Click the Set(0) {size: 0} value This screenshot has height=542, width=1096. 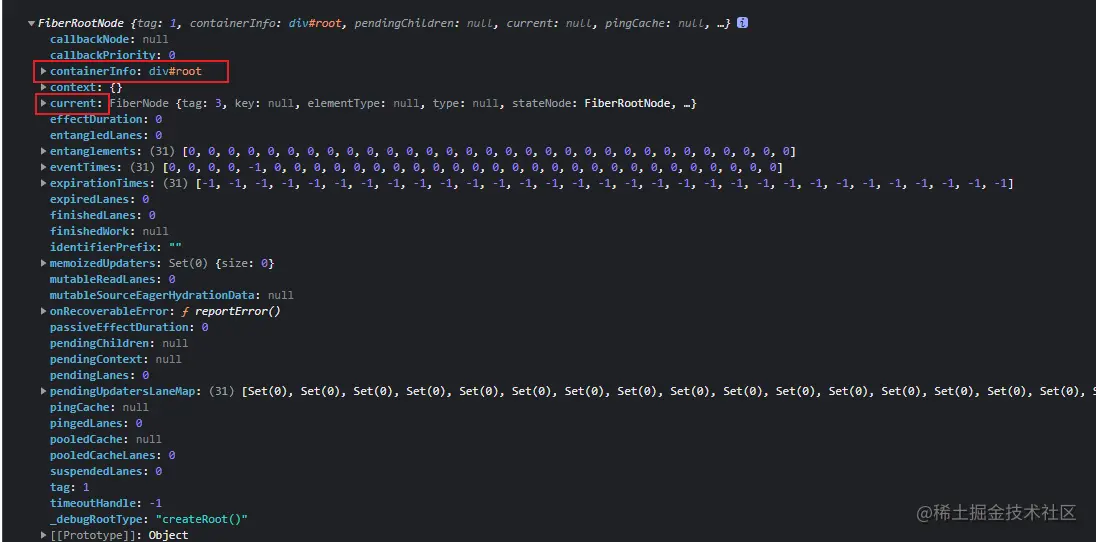pos(222,263)
